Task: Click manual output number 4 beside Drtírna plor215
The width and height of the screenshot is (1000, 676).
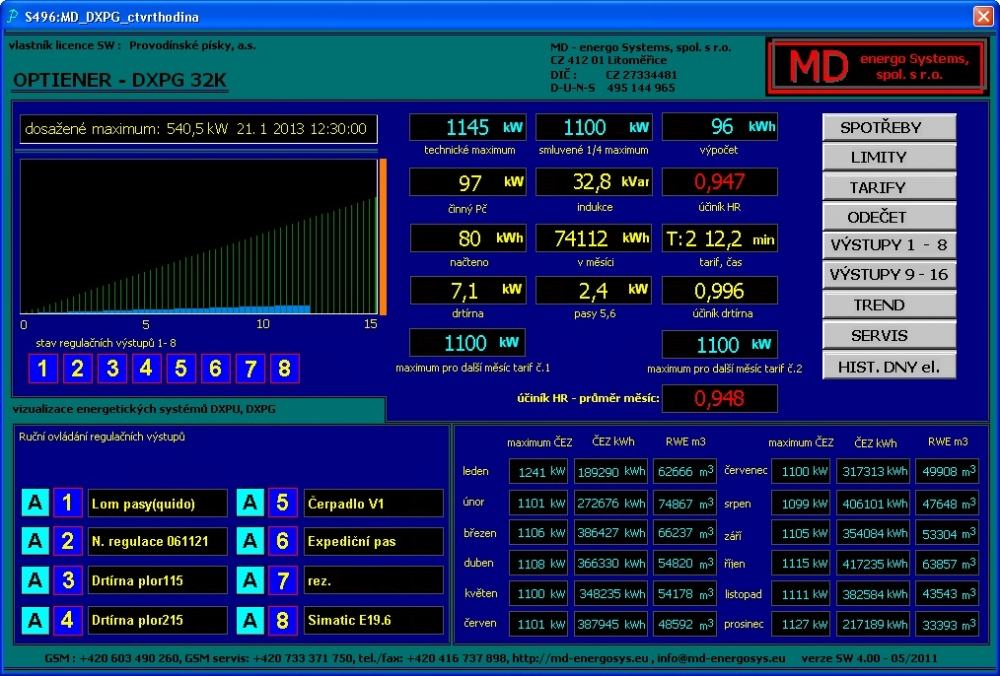Action: (x=68, y=620)
